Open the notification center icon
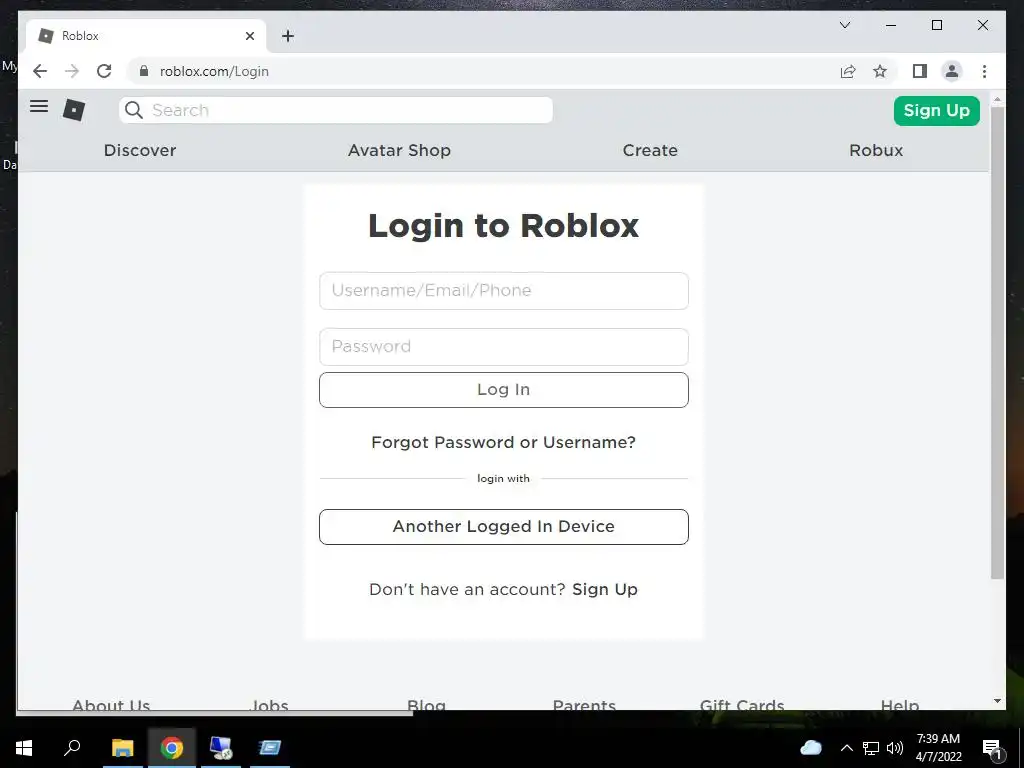1024x768 pixels. coord(992,749)
